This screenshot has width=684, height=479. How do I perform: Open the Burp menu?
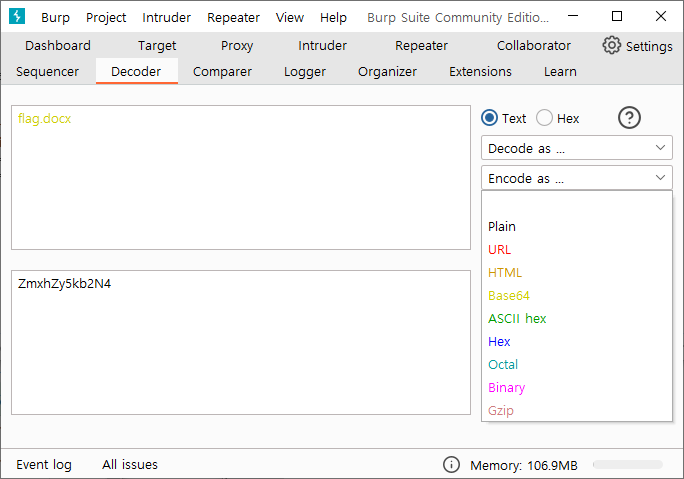coord(55,17)
